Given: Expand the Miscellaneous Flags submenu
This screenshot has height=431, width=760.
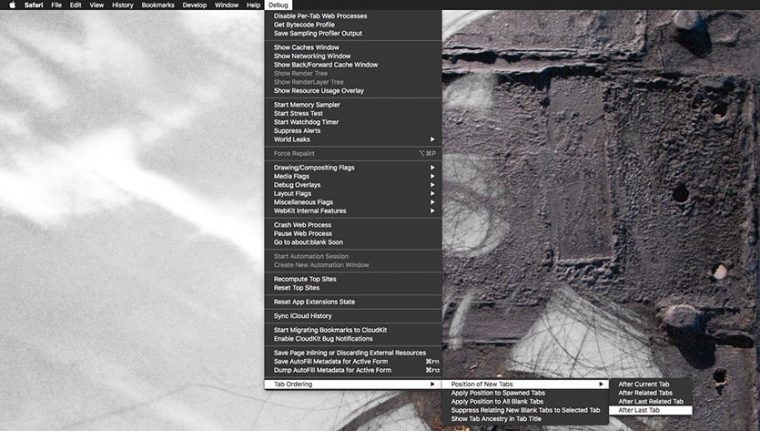Looking at the screenshot, I should coord(353,202).
